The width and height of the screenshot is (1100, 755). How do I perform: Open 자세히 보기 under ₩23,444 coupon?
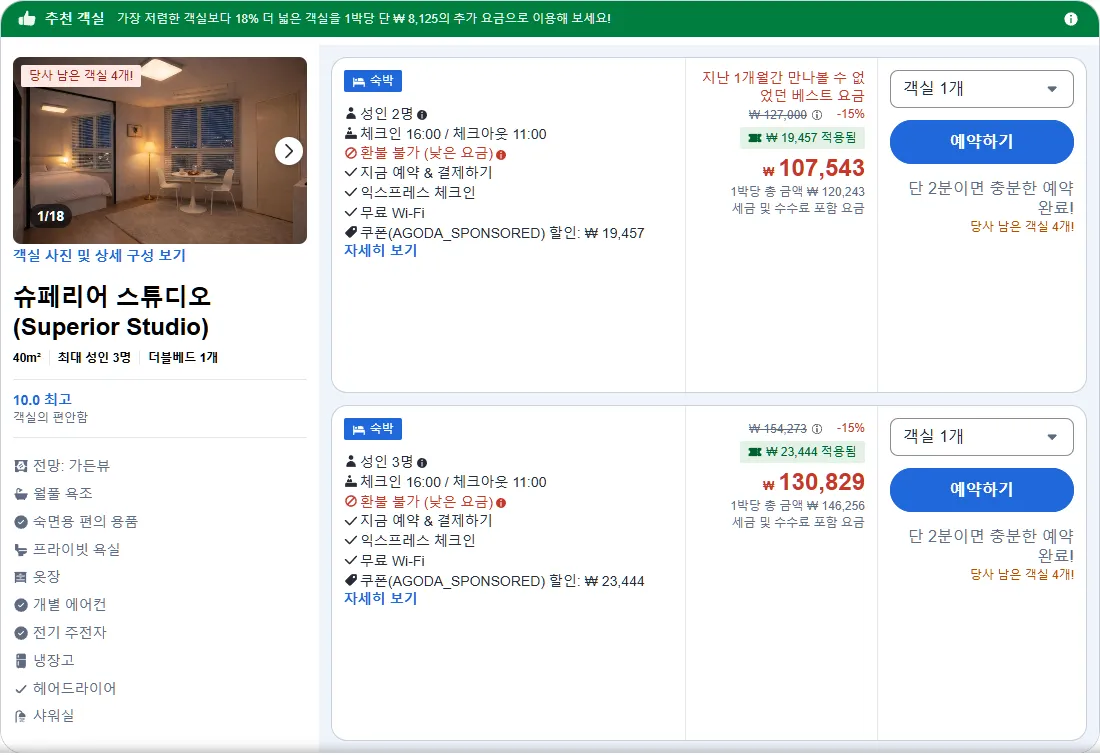tap(380, 599)
